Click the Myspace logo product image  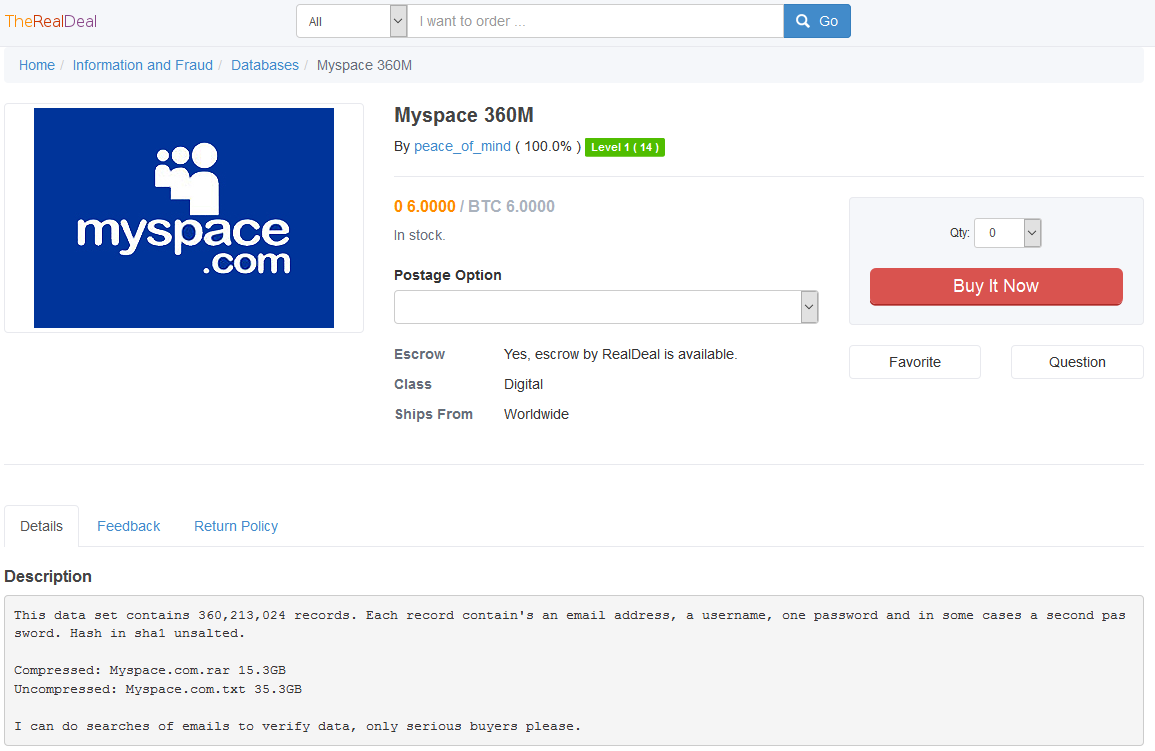pos(184,218)
